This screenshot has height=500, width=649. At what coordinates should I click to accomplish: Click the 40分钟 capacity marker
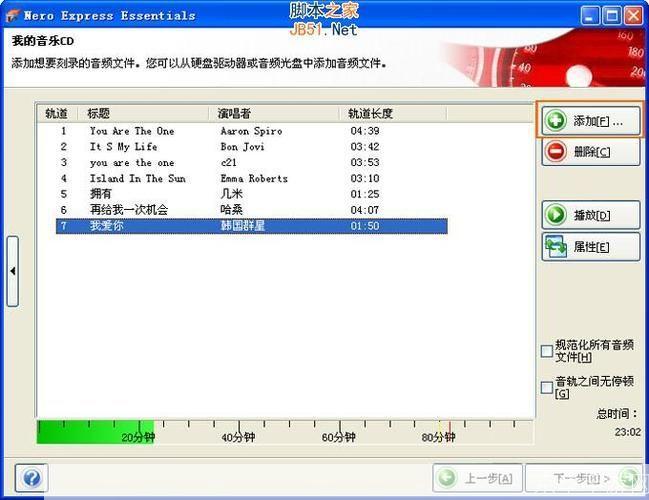pyautogui.click(x=238, y=438)
